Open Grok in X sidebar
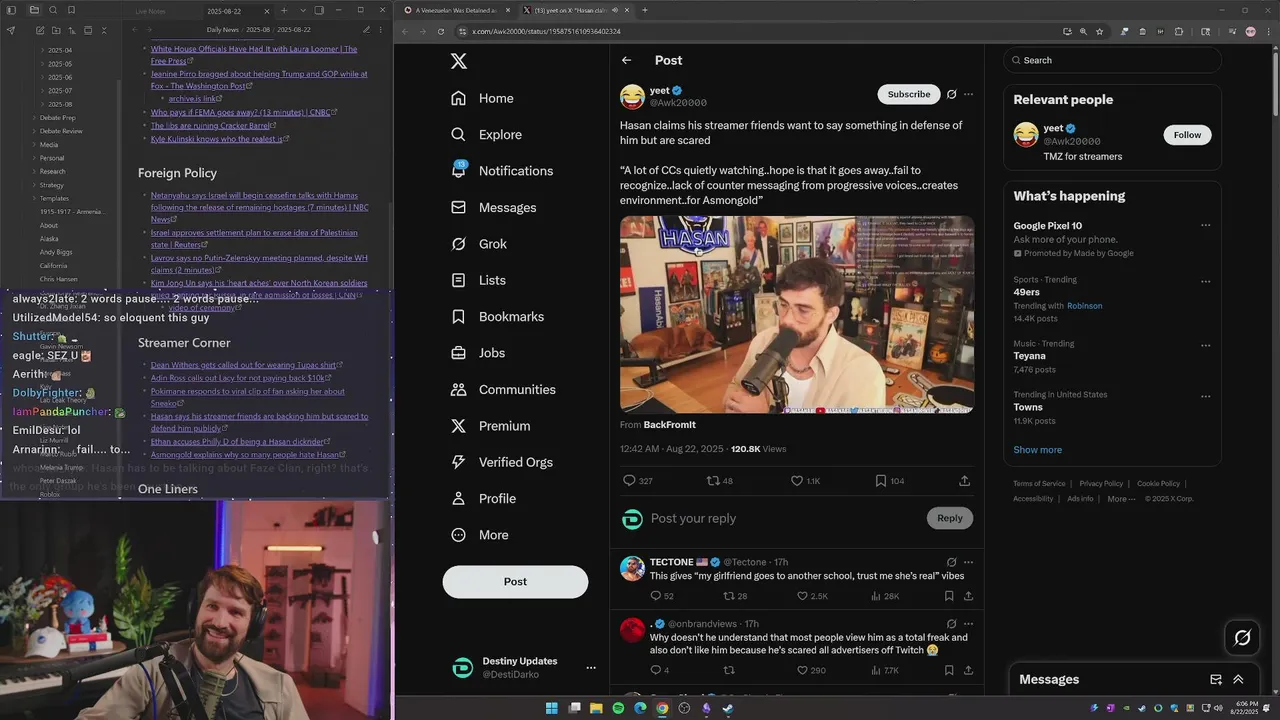The width and height of the screenshot is (1280, 720). [x=479, y=244]
